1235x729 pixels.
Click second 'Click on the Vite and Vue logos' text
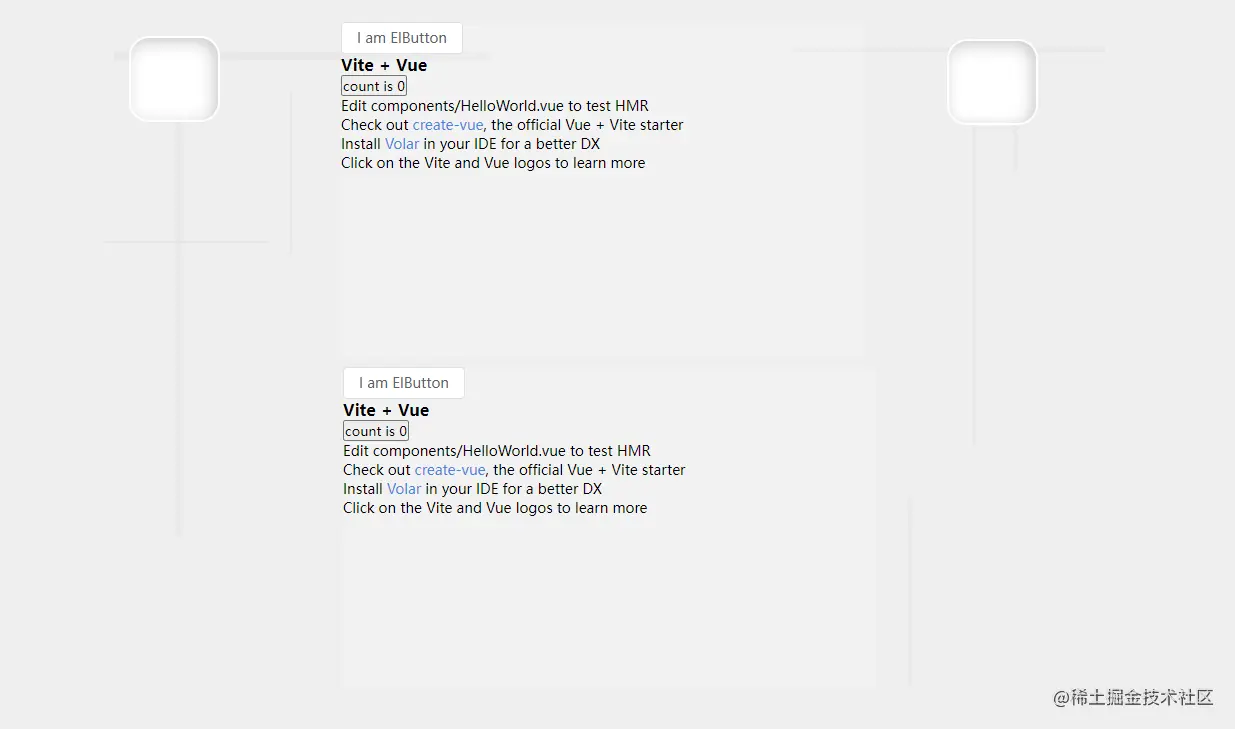click(x=495, y=508)
